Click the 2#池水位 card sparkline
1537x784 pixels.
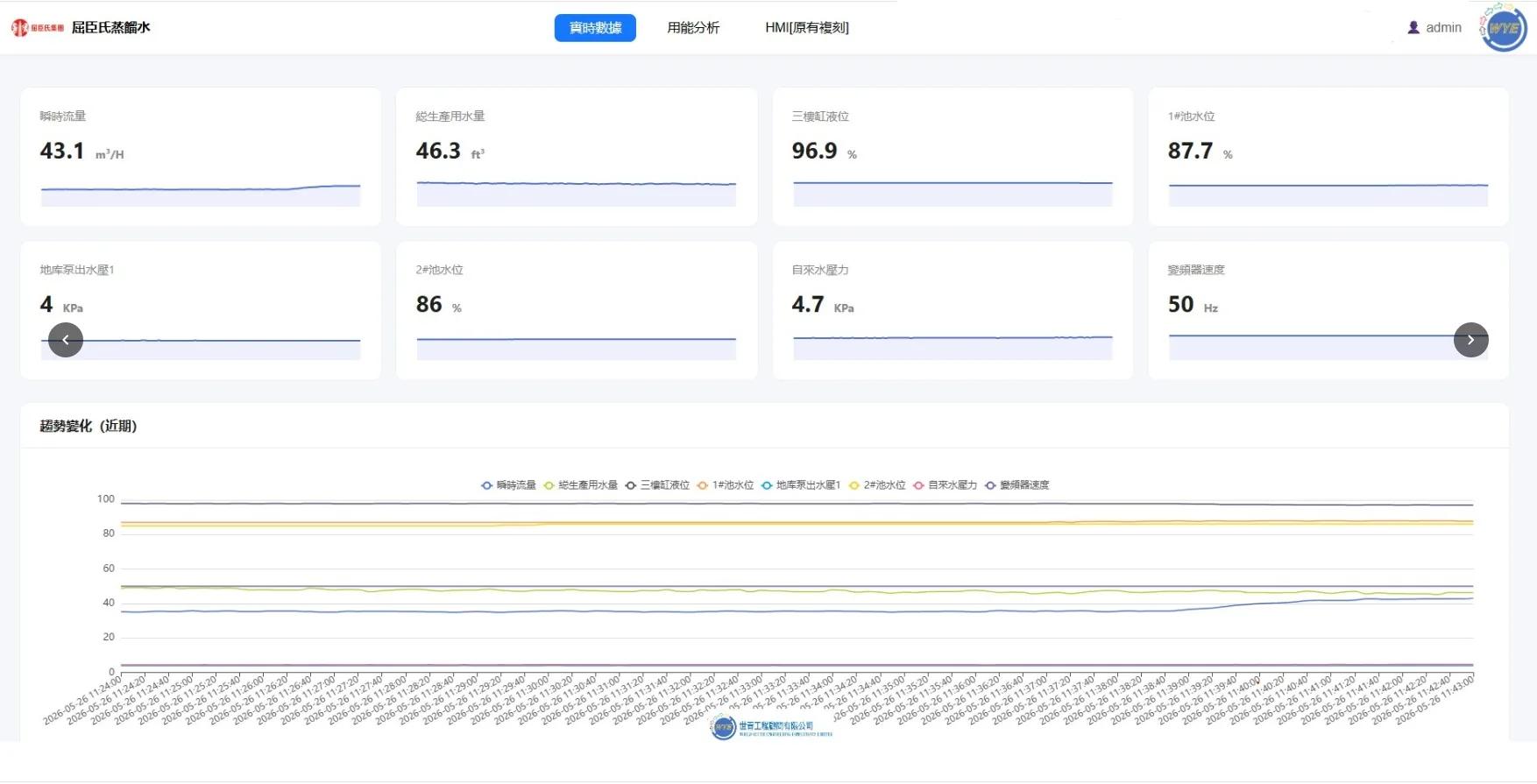click(x=577, y=349)
